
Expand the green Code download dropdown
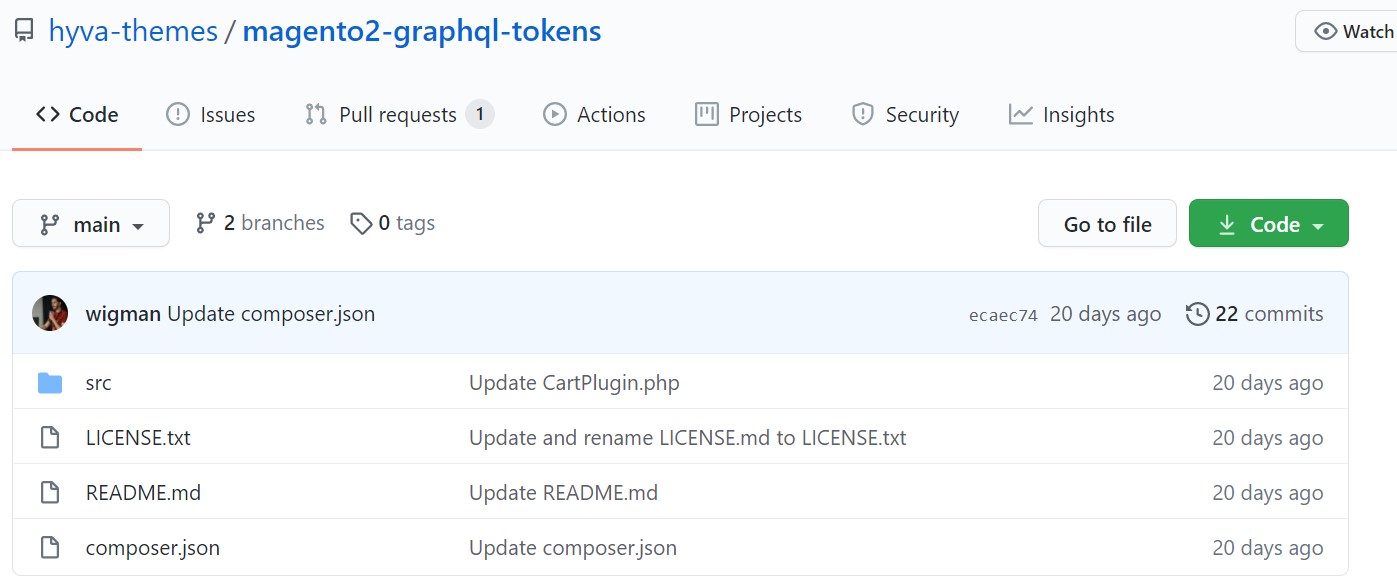[x=1268, y=224]
